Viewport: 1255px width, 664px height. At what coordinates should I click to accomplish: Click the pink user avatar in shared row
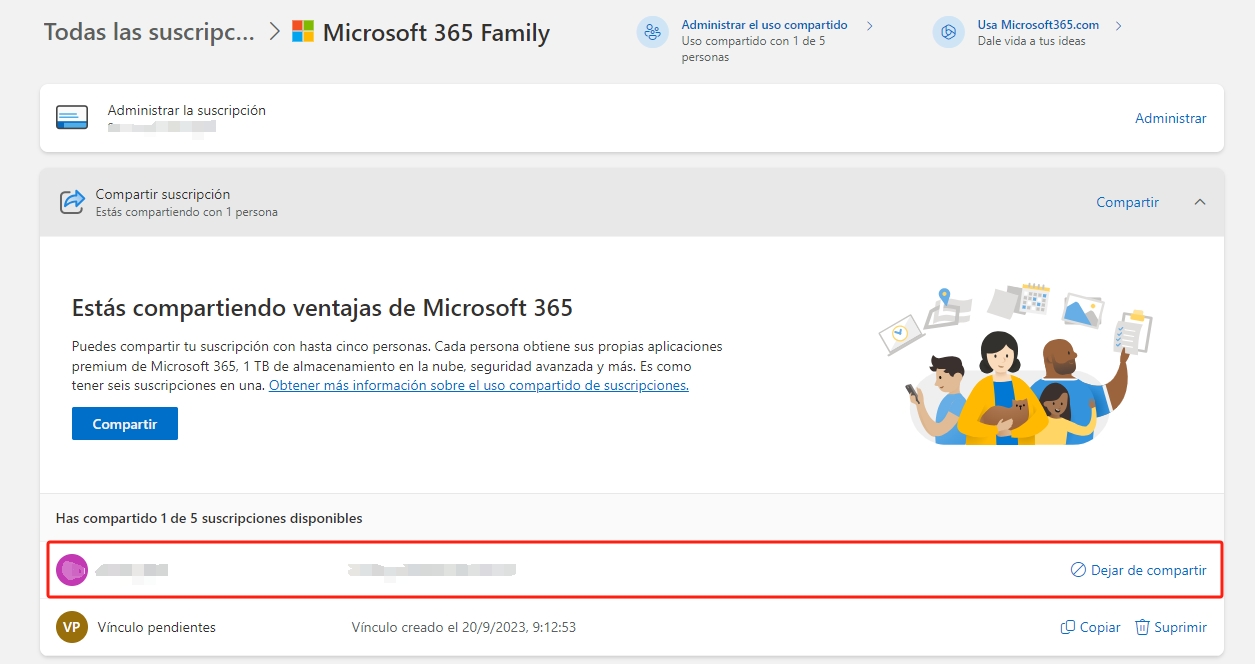coord(72,570)
